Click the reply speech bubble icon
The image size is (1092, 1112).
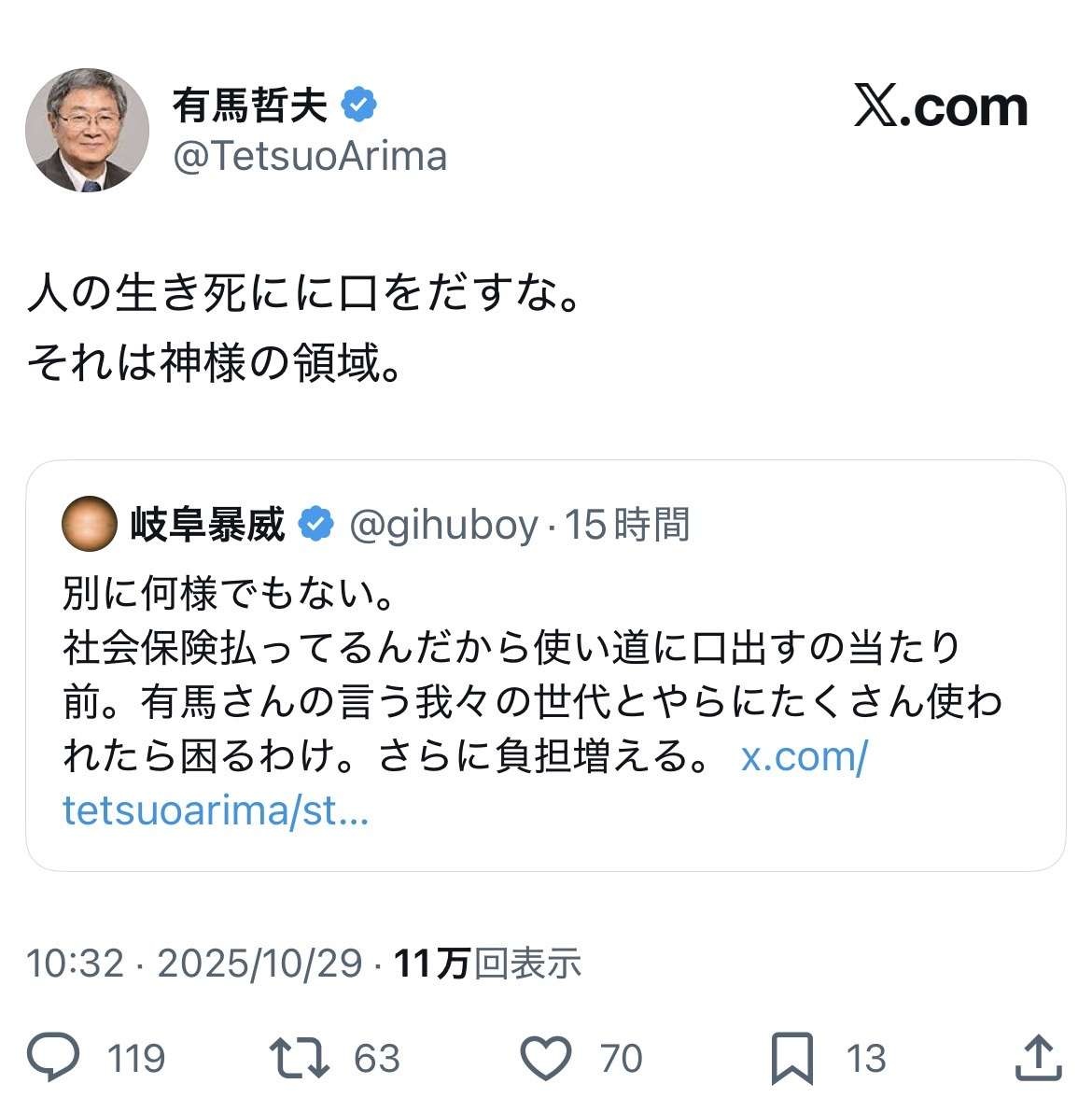[54, 1058]
